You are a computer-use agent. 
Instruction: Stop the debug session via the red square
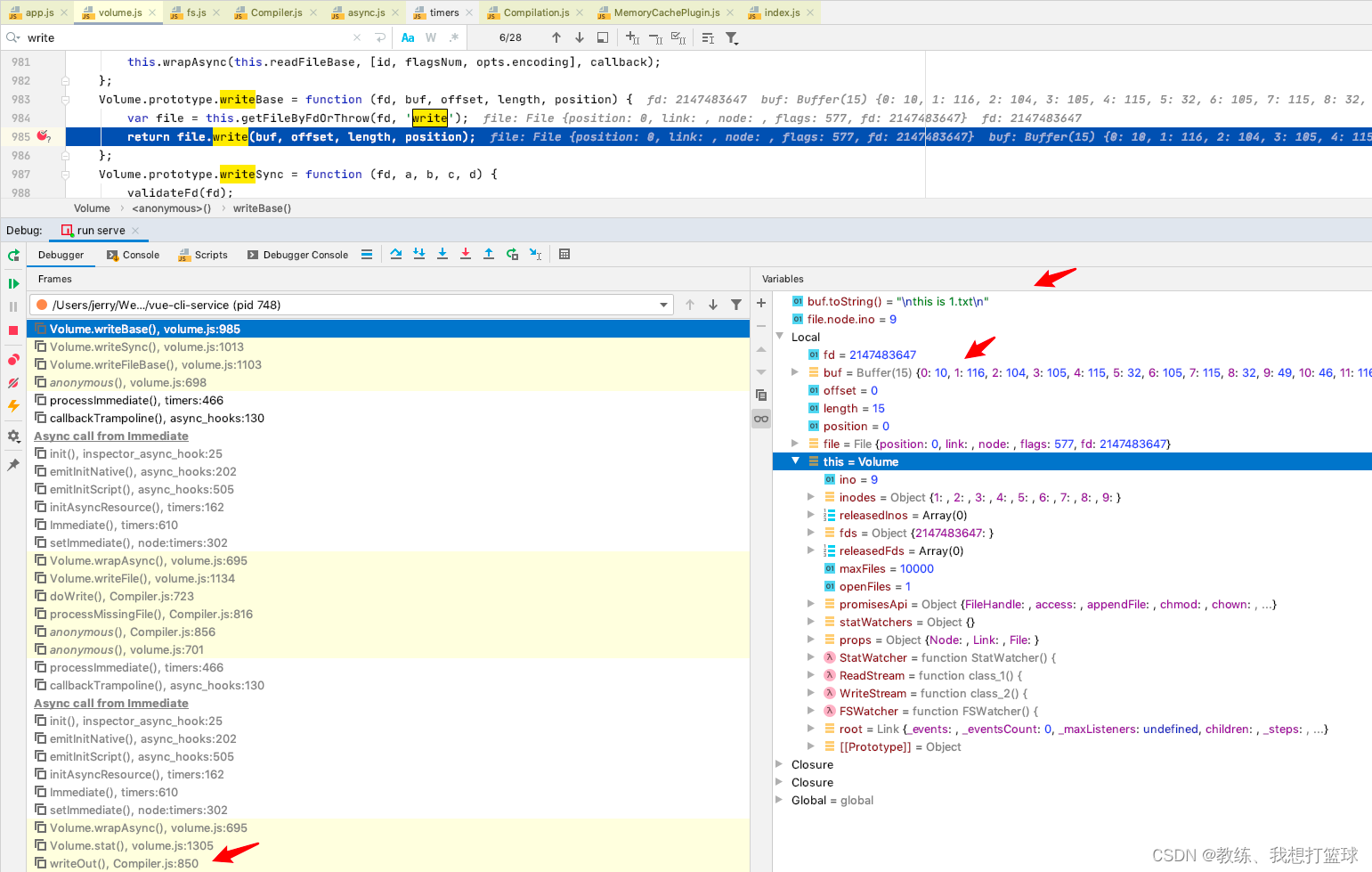coord(13,330)
